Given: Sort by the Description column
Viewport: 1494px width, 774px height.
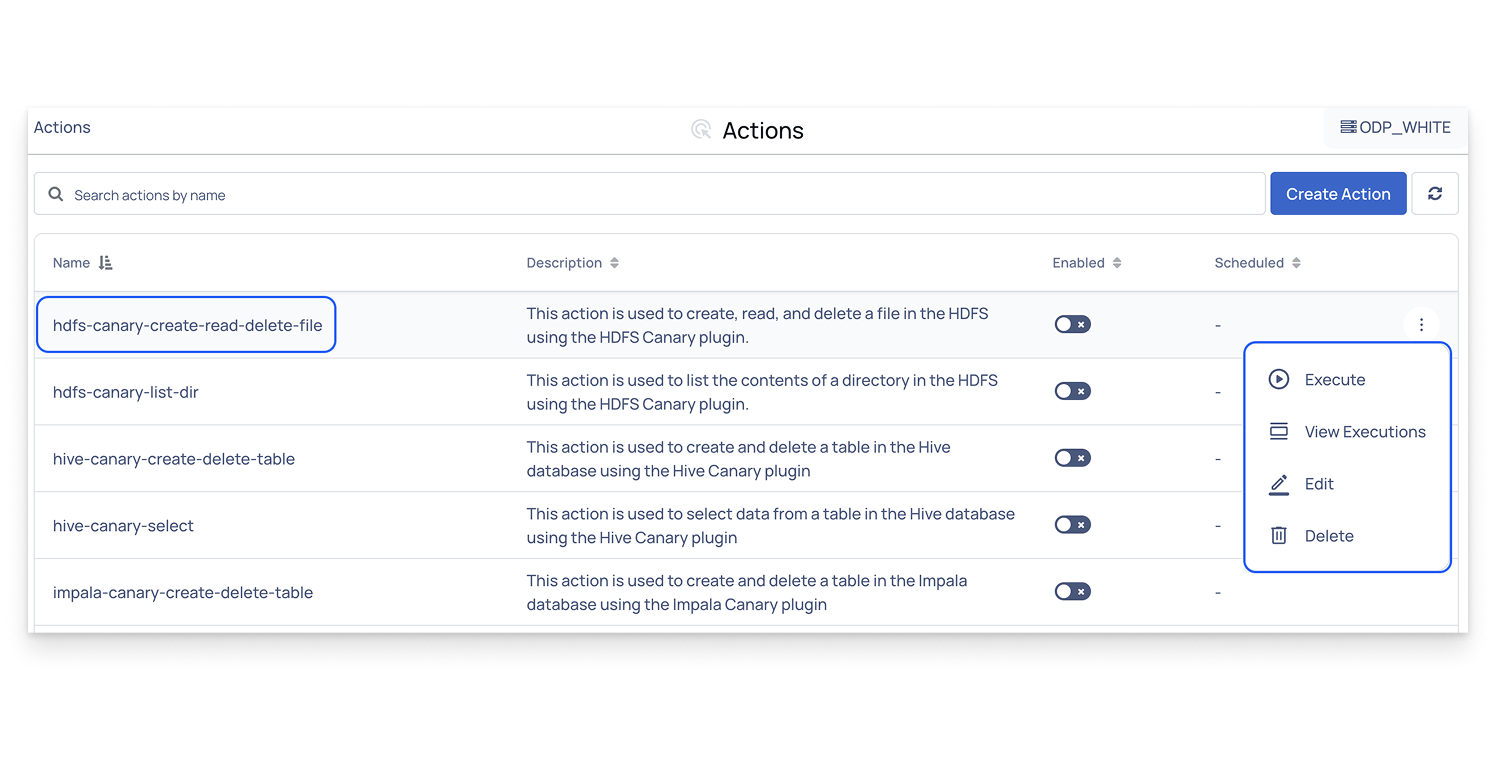Looking at the screenshot, I should coord(614,263).
